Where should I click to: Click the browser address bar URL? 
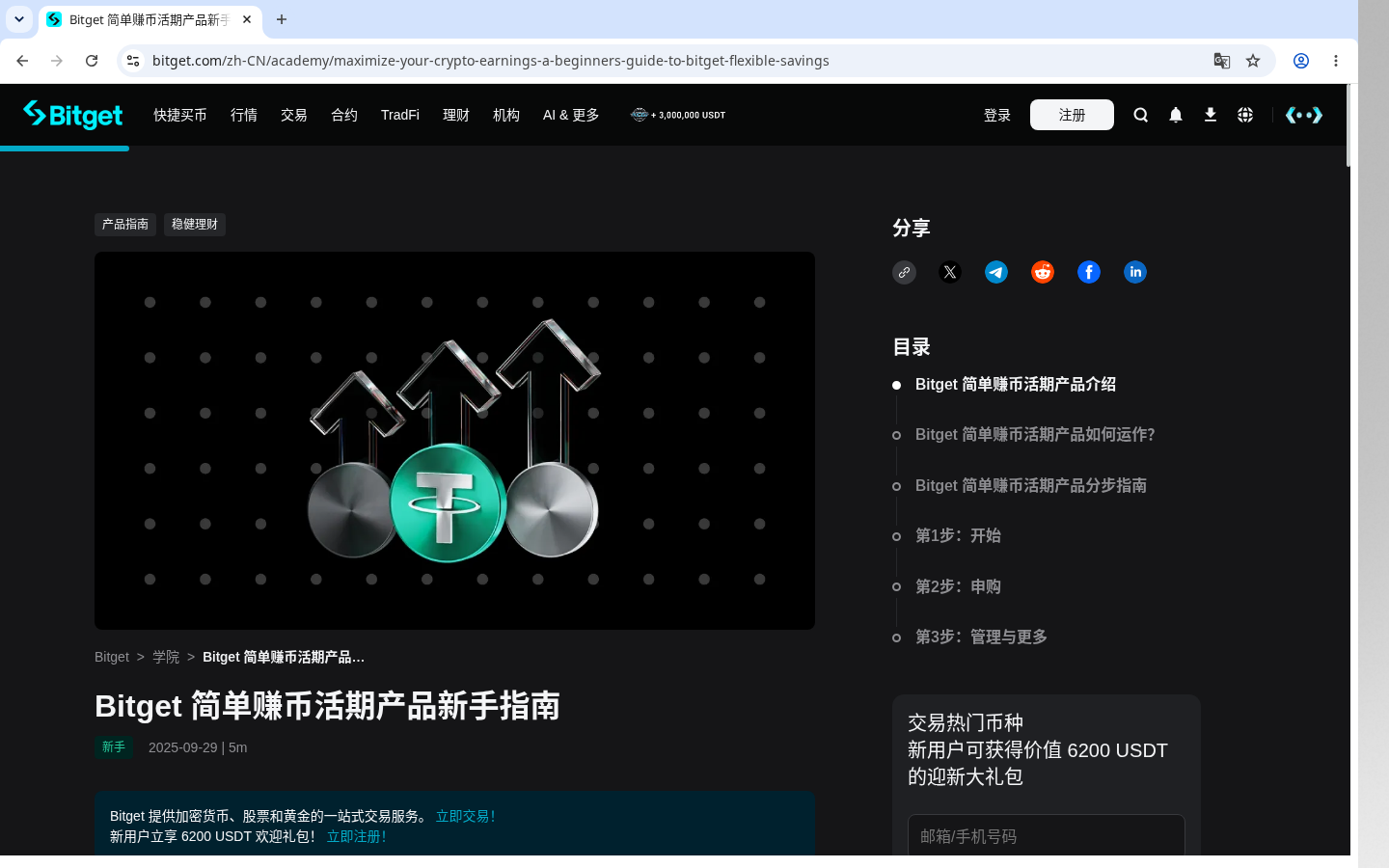tap(490, 61)
